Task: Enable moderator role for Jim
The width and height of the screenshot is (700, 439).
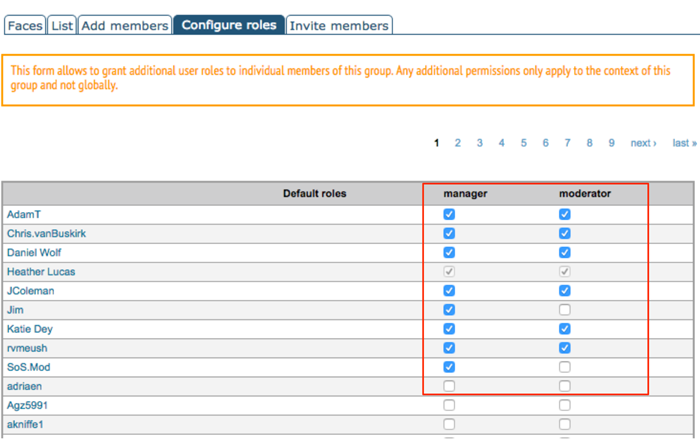Action: [x=565, y=310]
